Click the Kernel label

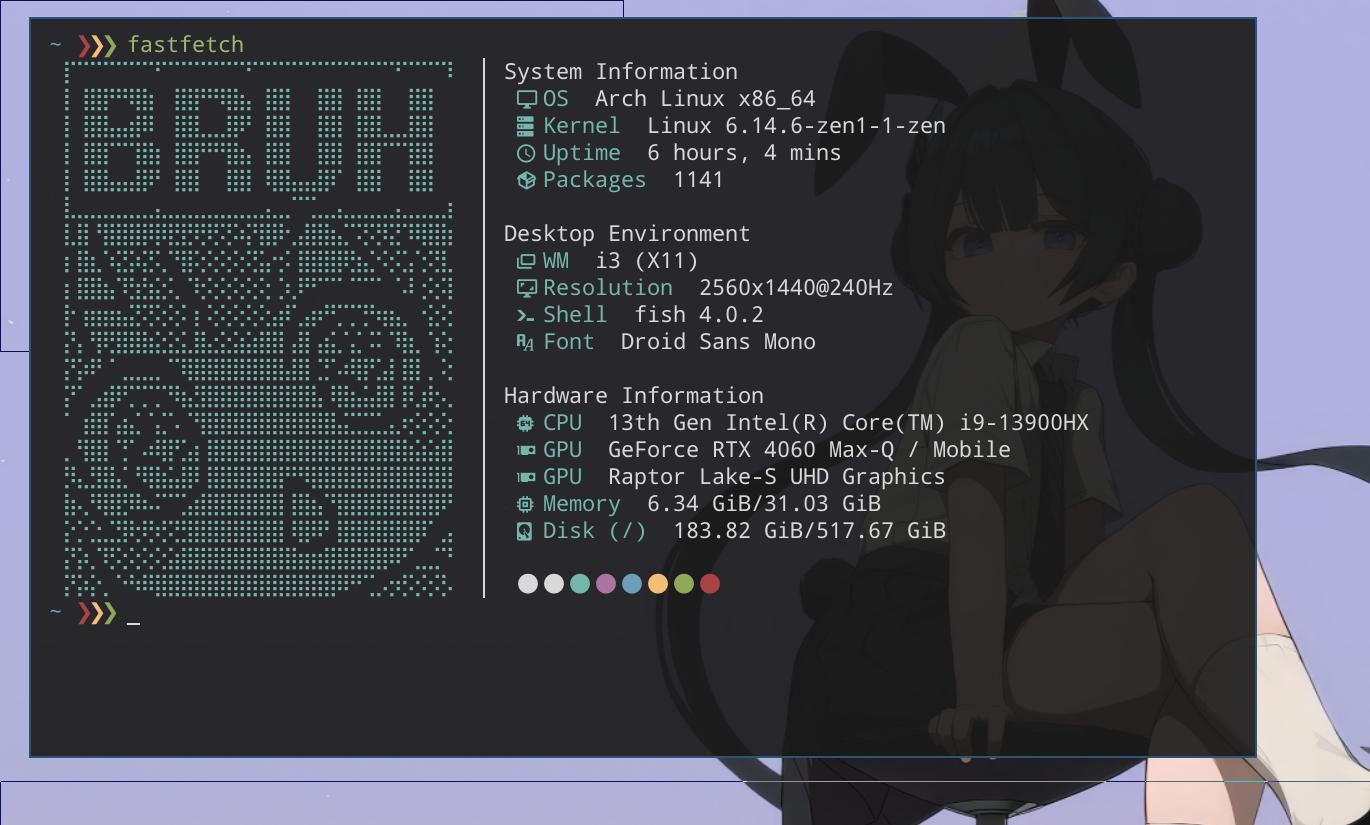582,126
